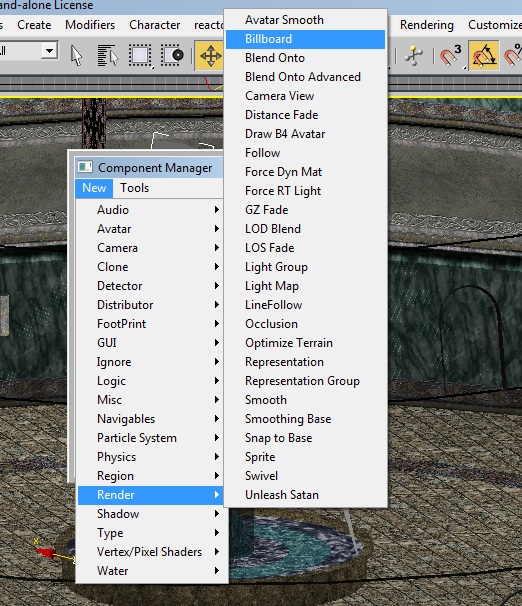Expand the Camera submenu
The width and height of the screenshot is (522, 606).
click(x=150, y=247)
